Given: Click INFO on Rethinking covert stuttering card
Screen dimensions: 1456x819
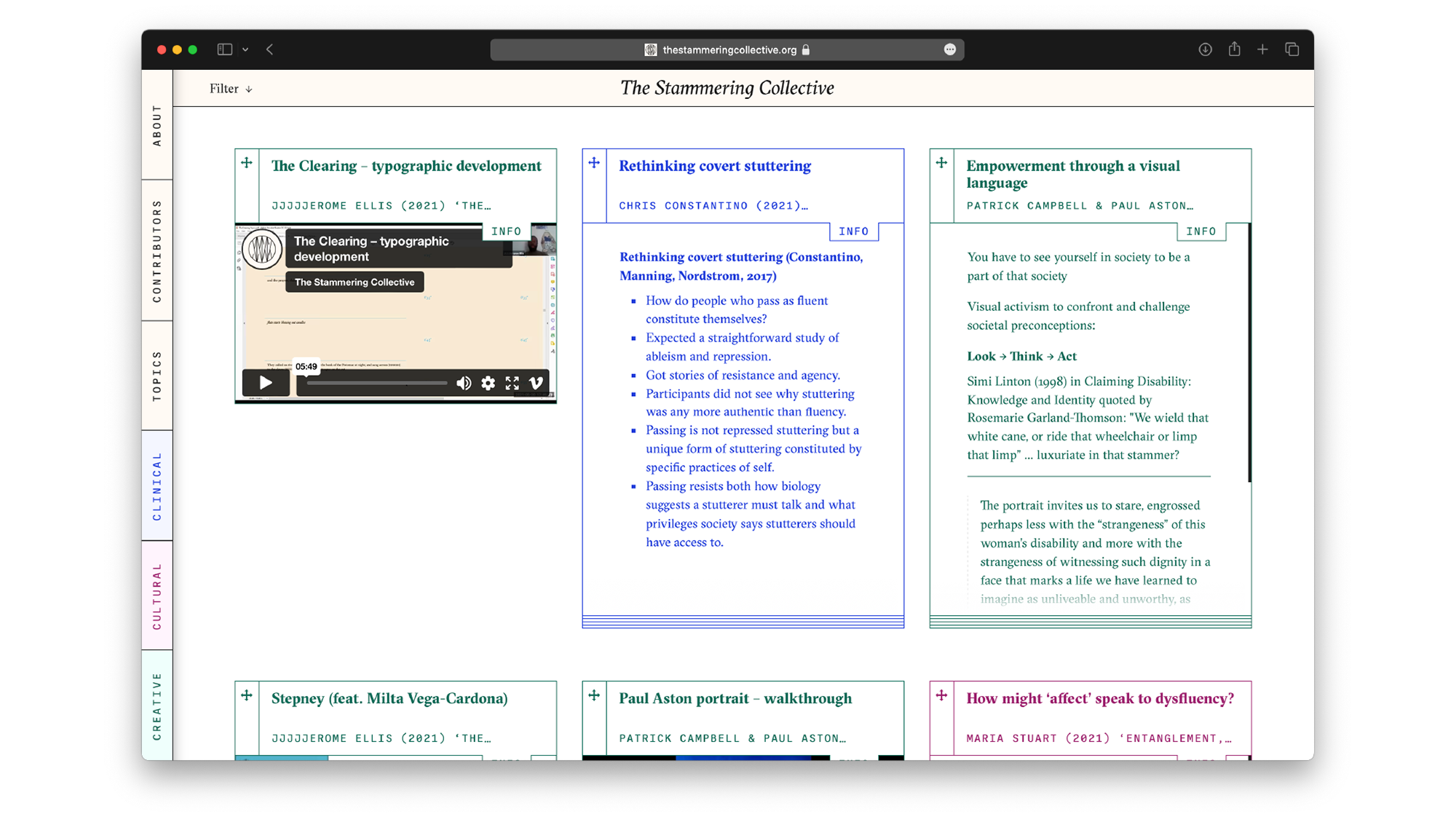Looking at the screenshot, I should coord(853,232).
